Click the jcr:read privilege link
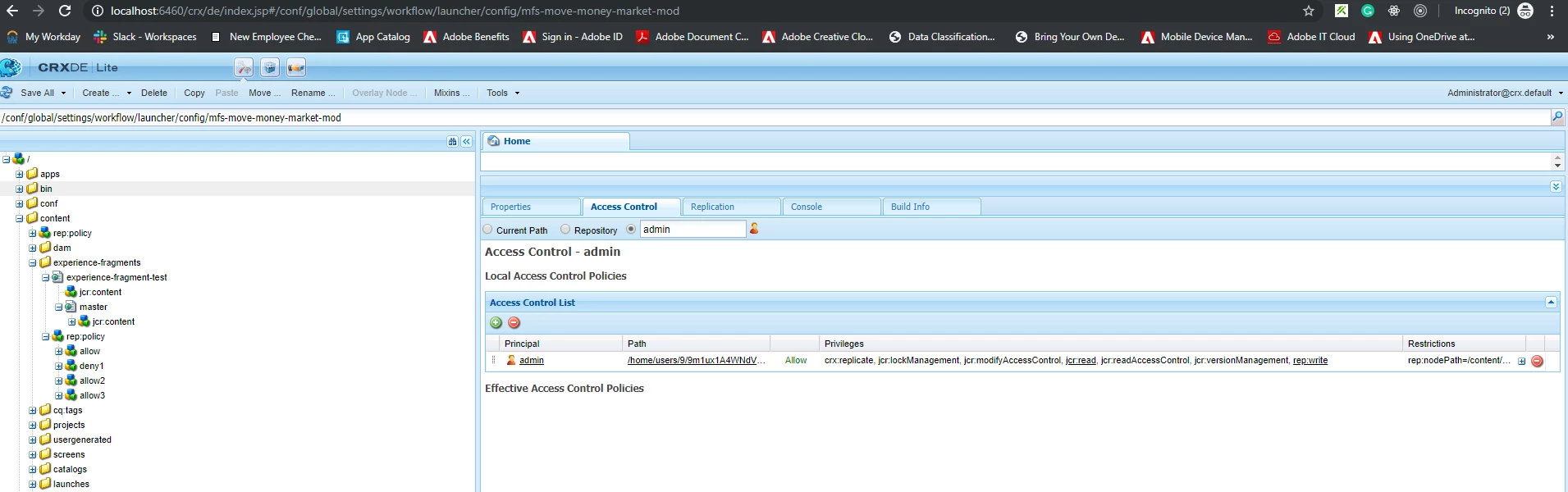 click(1081, 360)
